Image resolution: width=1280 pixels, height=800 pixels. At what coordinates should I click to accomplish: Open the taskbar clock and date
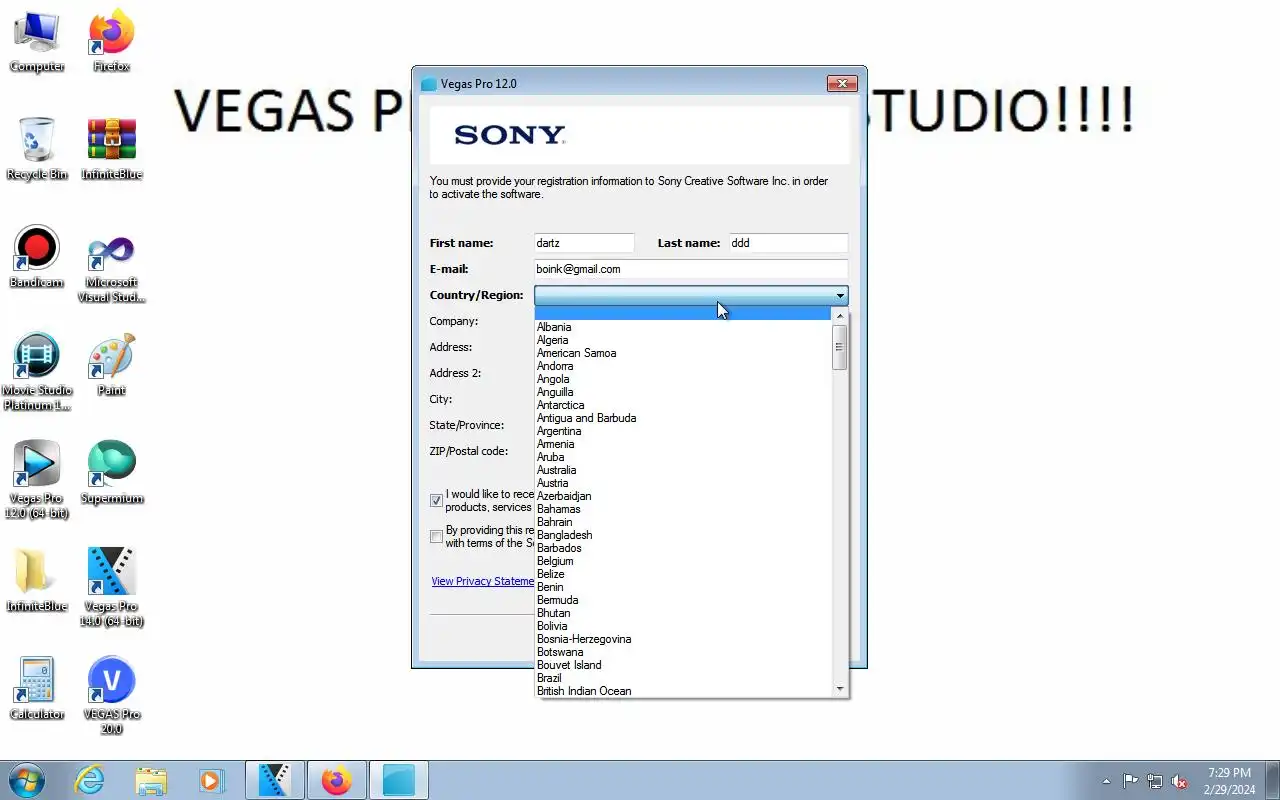click(1229, 781)
